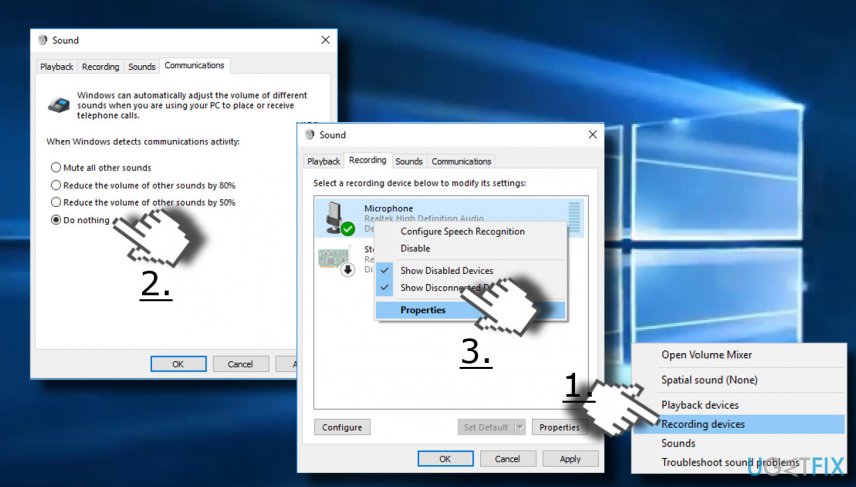Click the Set Default button
The width and height of the screenshot is (856, 487).
[x=486, y=427]
